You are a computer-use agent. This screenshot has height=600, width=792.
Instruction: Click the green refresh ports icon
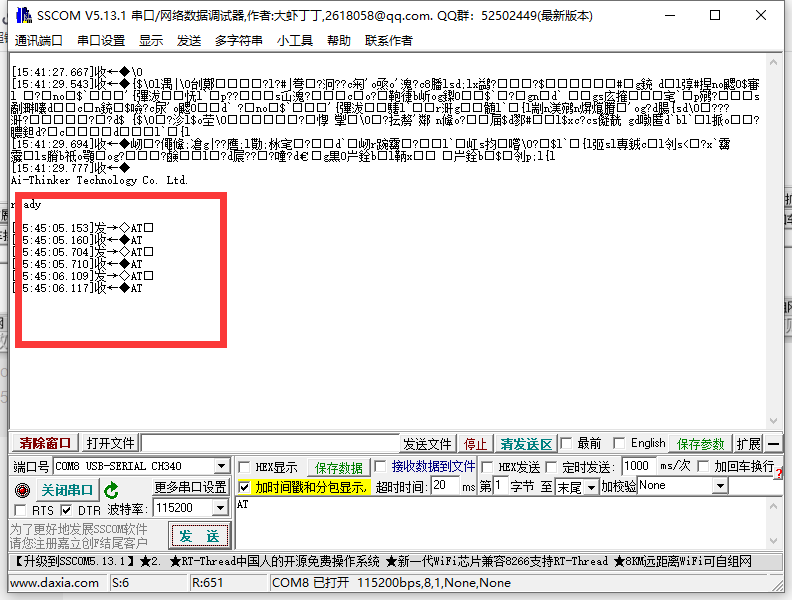click(x=111, y=490)
